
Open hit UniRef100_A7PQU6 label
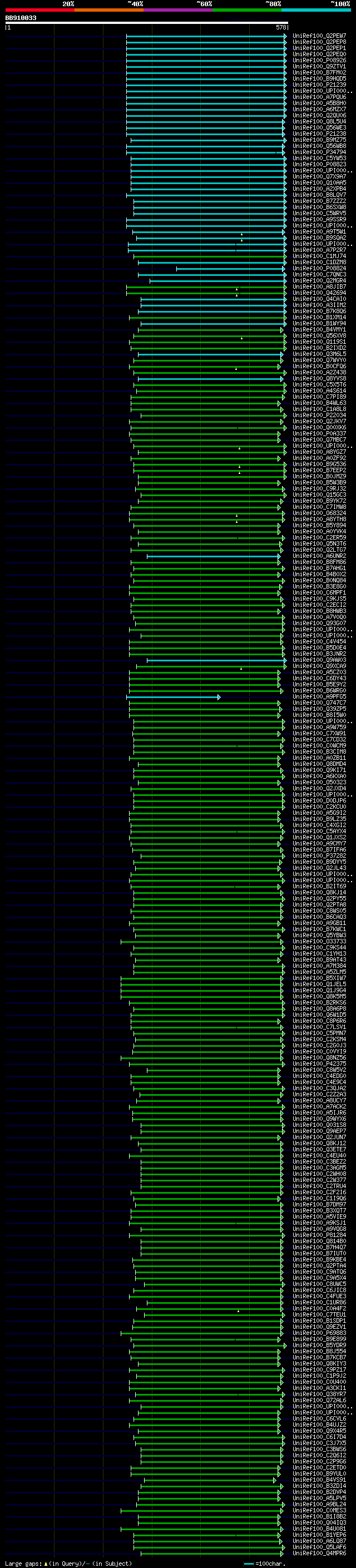[319, 97]
